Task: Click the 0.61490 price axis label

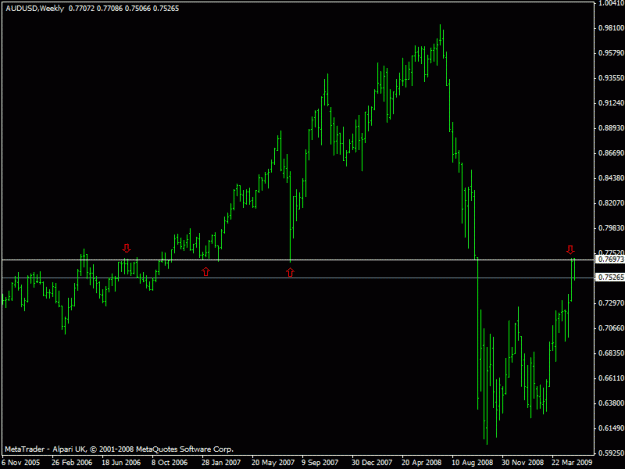Action: coord(611,428)
